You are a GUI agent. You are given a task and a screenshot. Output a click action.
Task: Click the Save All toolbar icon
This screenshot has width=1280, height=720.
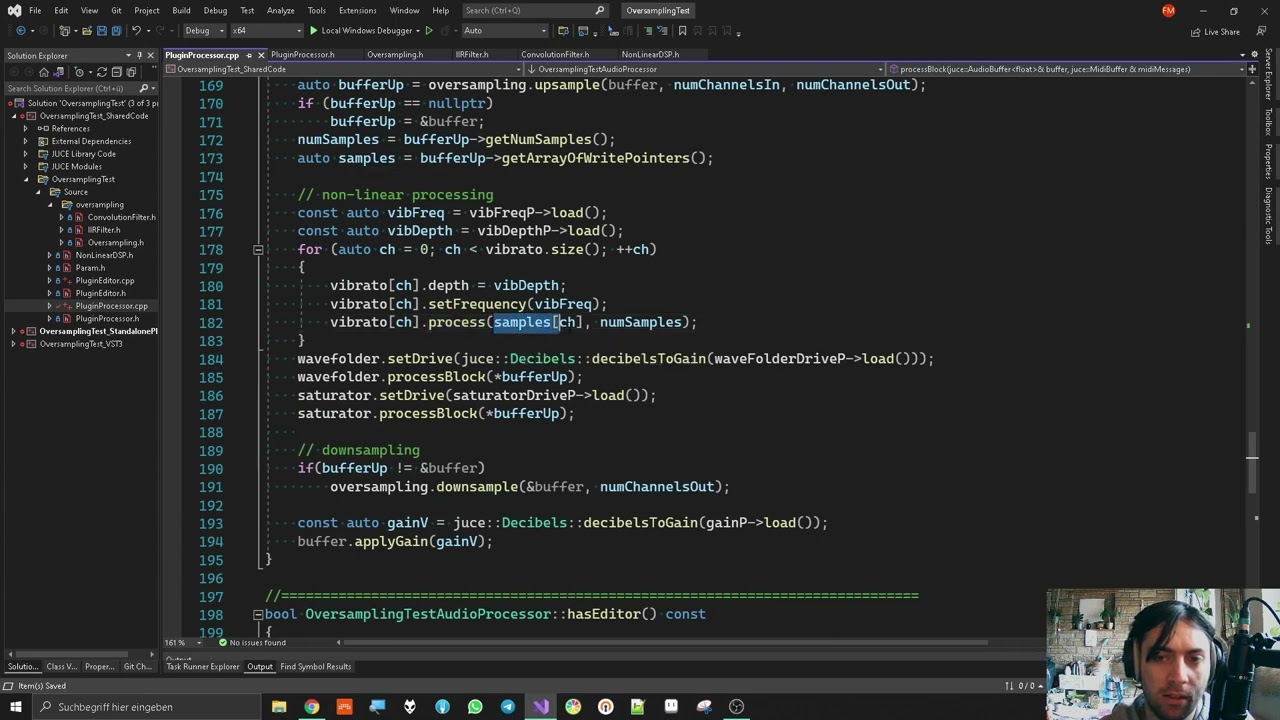pyautogui.click(x=116, y=31)
